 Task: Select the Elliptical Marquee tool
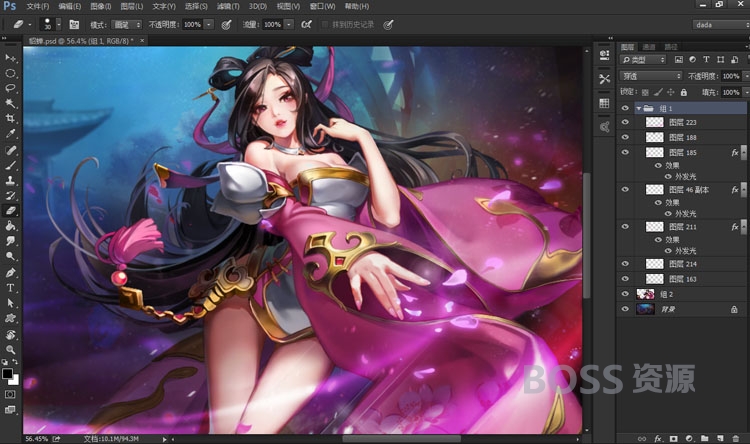[x=10, y=73]
